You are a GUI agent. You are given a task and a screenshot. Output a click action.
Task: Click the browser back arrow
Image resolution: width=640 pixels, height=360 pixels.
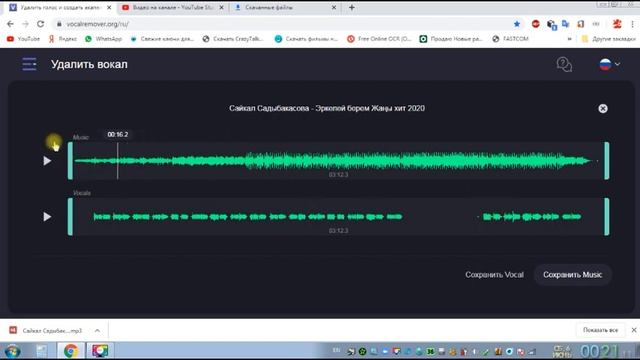(x=10, y=24)
